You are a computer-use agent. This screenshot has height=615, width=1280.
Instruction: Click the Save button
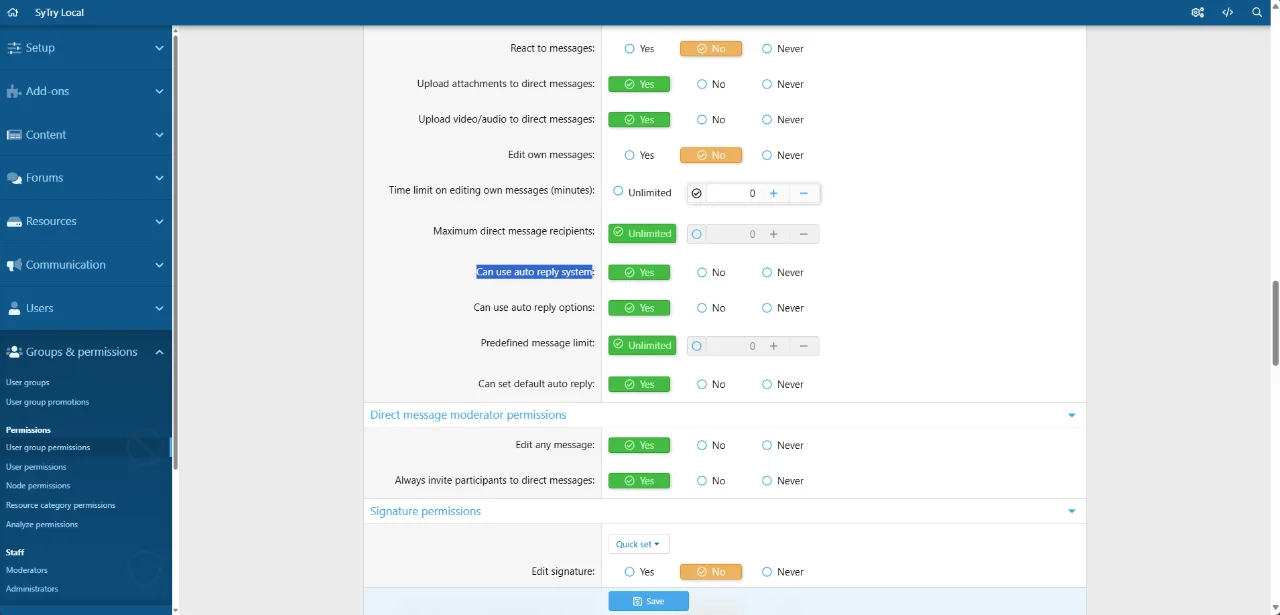(648, 601)
